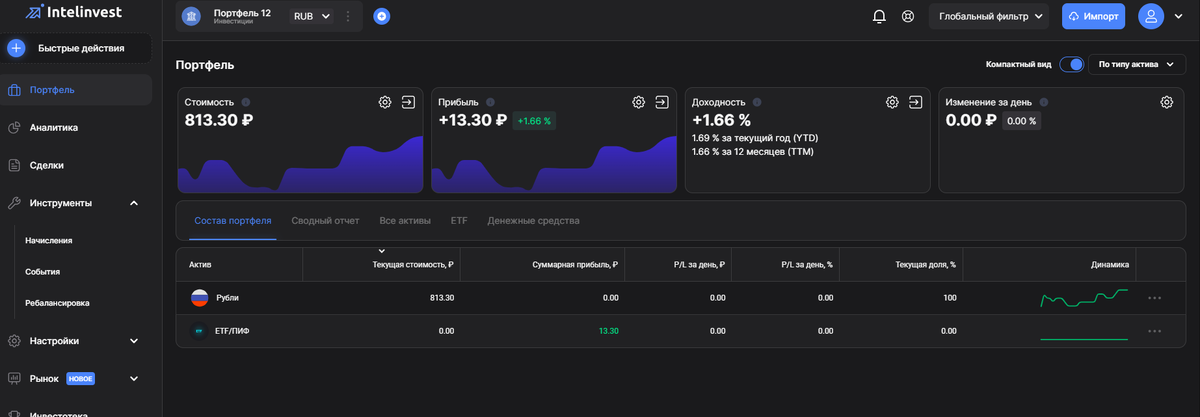Screen dimensions: 1200x417
Task: Open notifications bell
Action: coord(880,16)
